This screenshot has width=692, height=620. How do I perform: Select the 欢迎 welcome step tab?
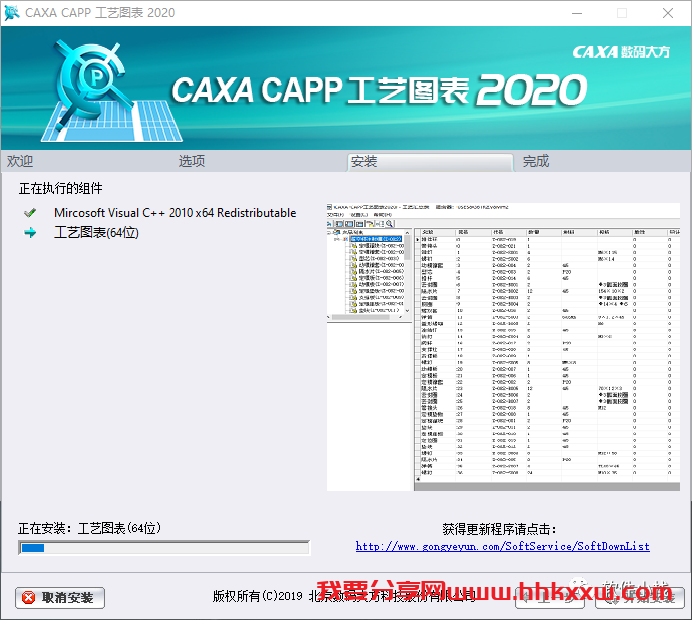(x=20, y=161)
